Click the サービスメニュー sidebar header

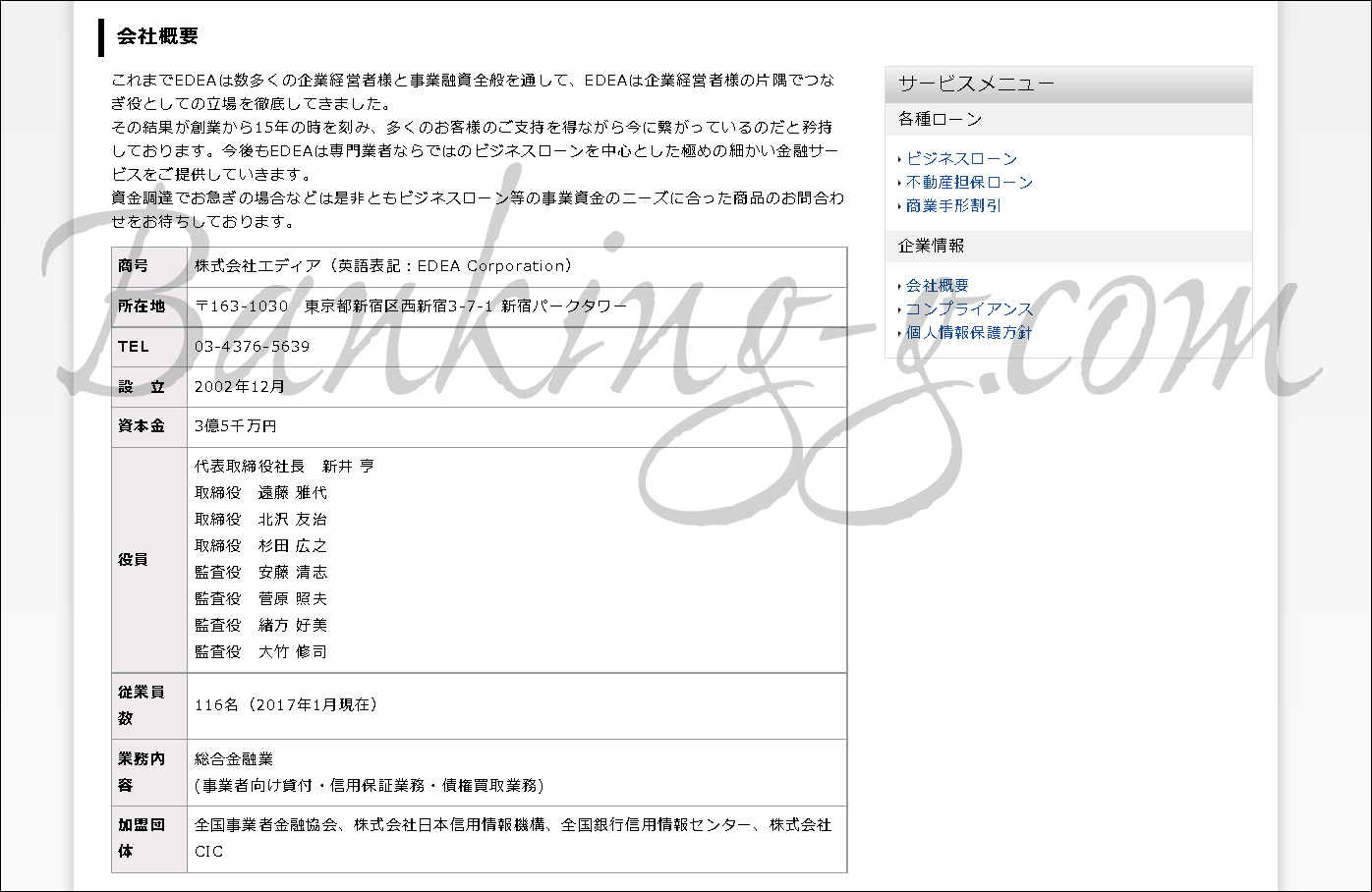tap(1068, 84)
